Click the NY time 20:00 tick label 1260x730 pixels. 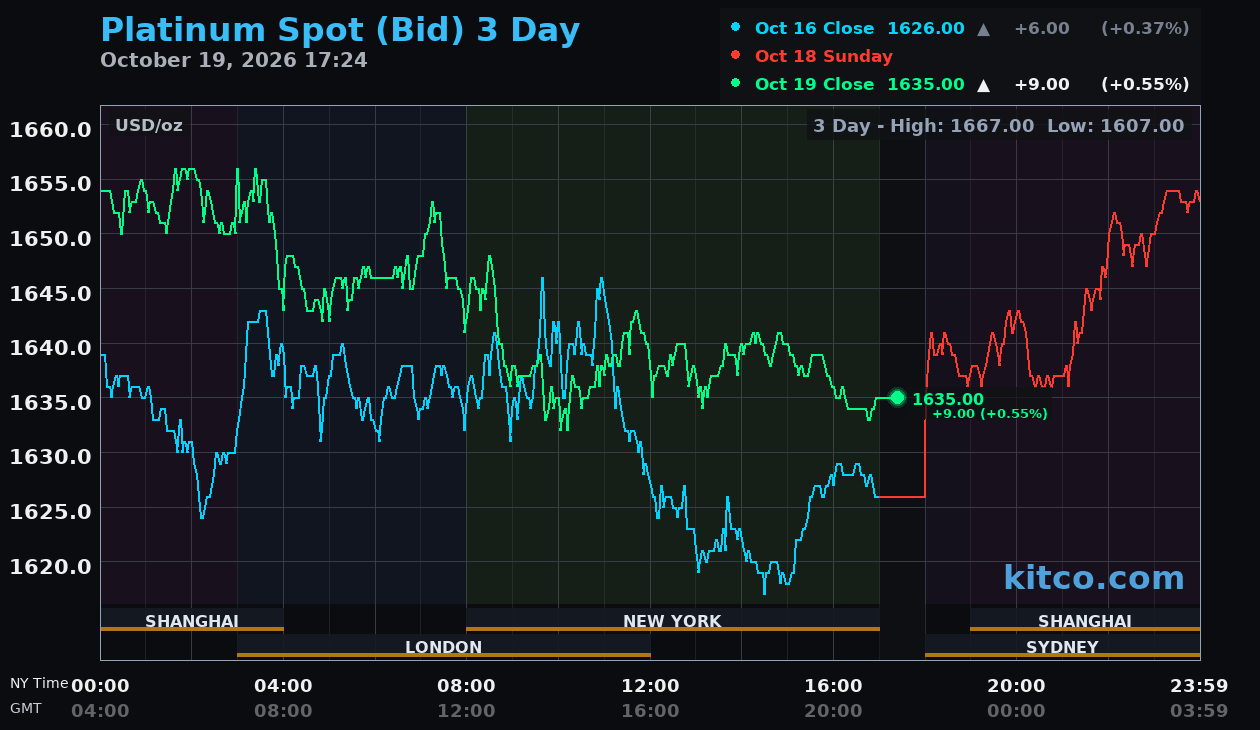1016,686
